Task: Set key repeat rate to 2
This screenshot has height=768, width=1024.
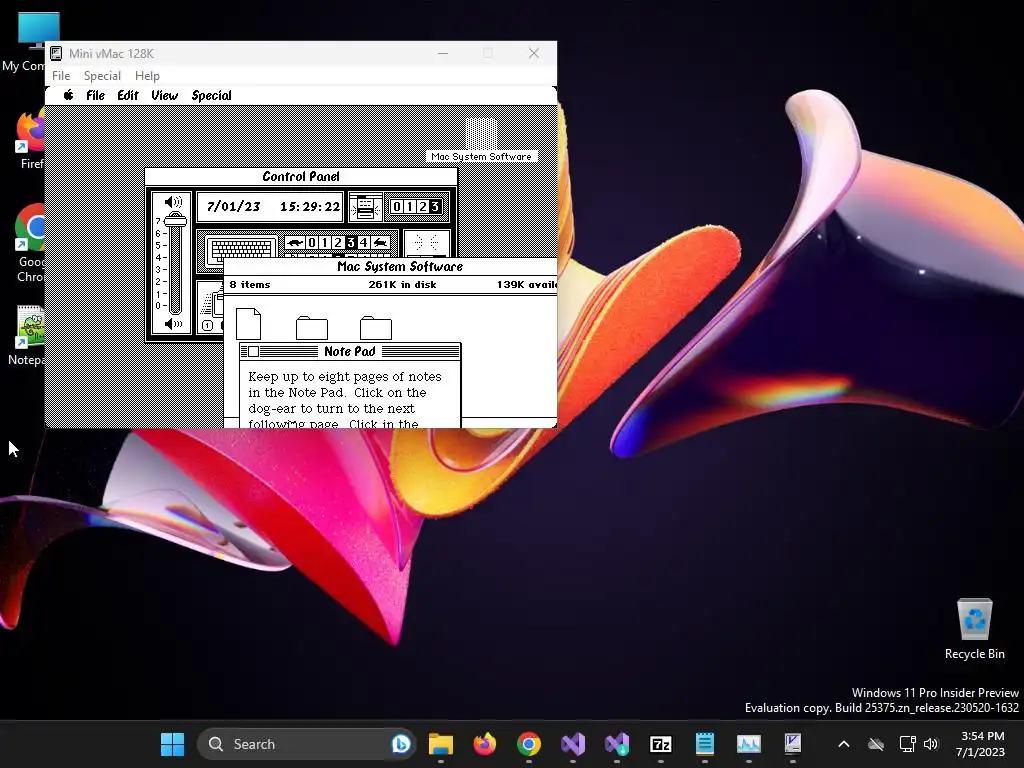Action: [338, 242]
